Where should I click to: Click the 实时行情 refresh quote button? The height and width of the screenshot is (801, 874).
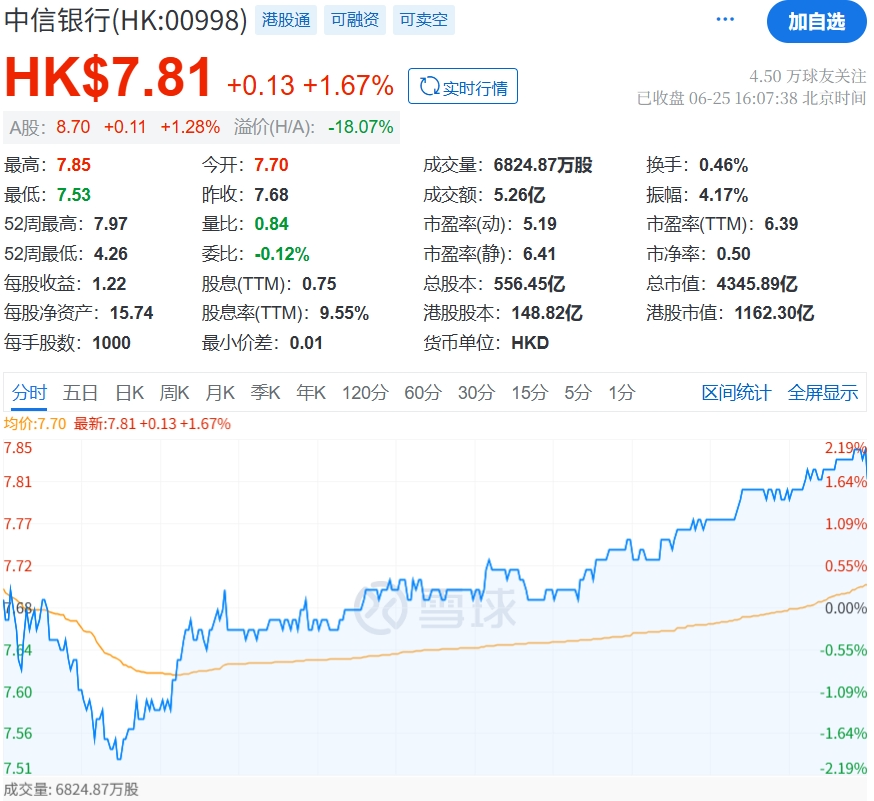point(463,86)
